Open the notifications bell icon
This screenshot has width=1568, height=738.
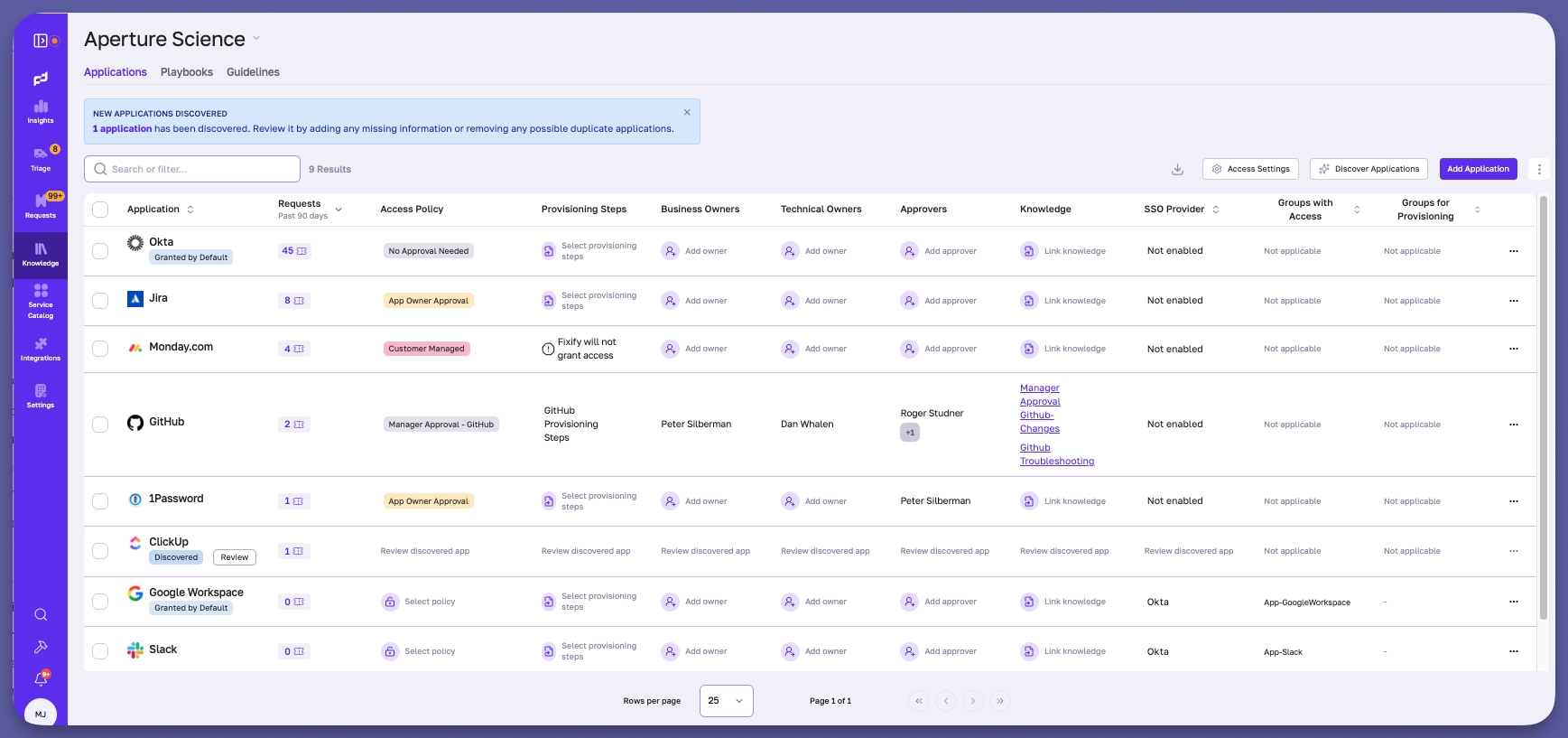point(41,678)
